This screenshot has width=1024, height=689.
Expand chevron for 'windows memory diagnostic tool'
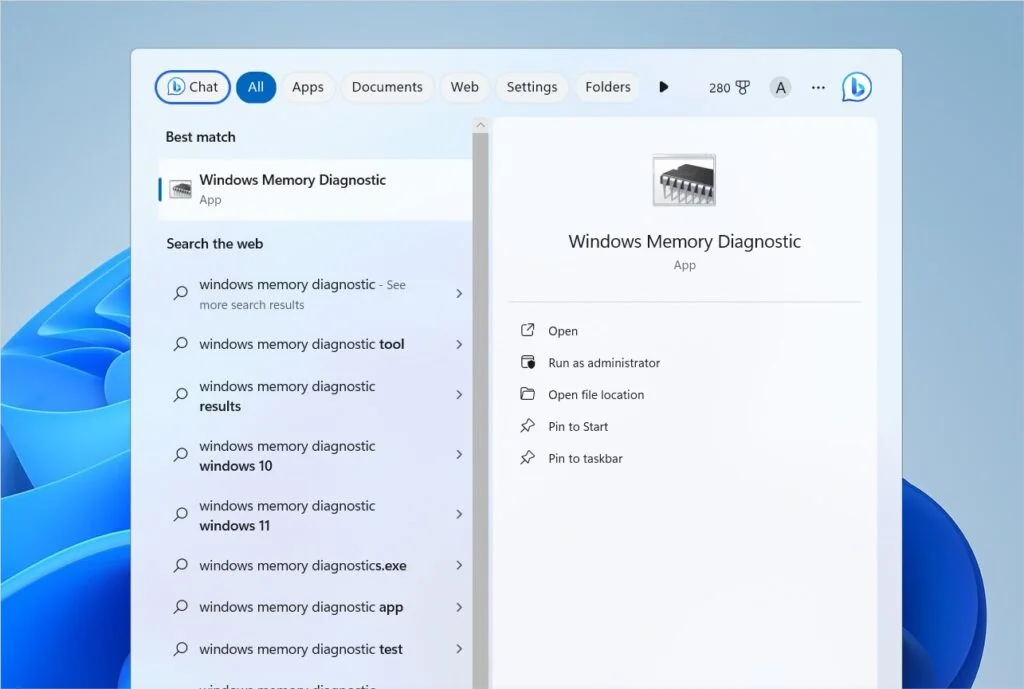click(459, 344)
